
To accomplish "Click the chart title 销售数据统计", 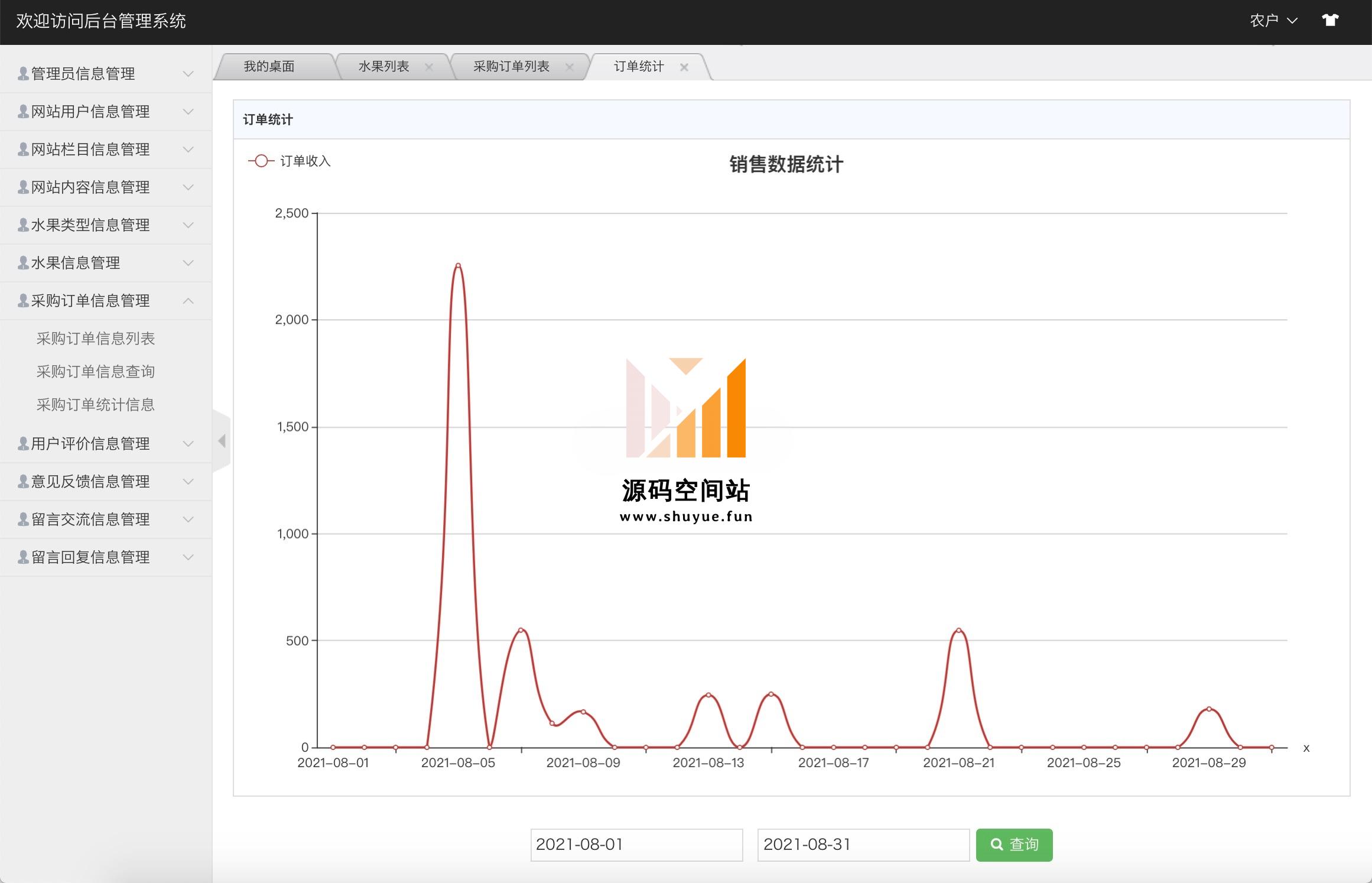I will [x=786, y=164].
